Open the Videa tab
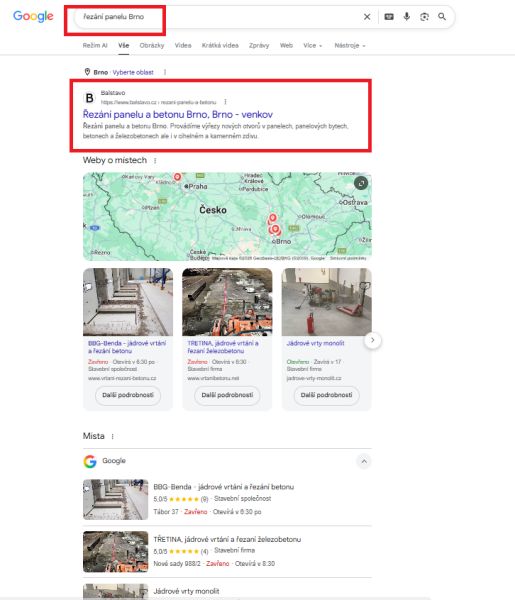The height and width of the screenshot is (600, 515). click(183, 46)
